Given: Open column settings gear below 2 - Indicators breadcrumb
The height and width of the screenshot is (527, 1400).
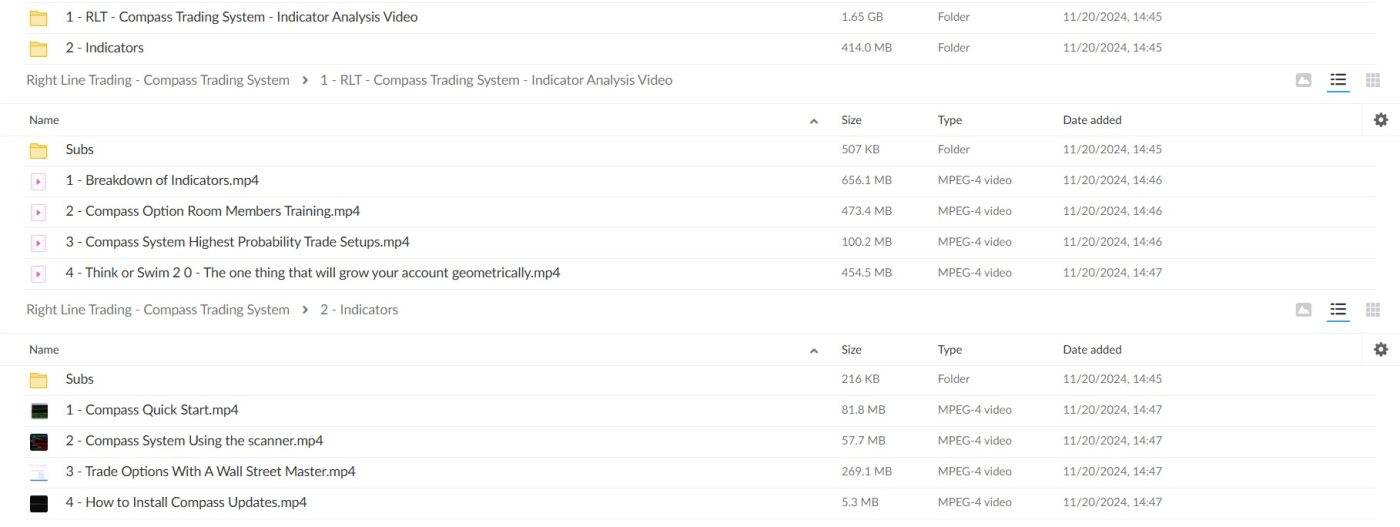Looking at the screenshot, I should (x=1380, y=350).
